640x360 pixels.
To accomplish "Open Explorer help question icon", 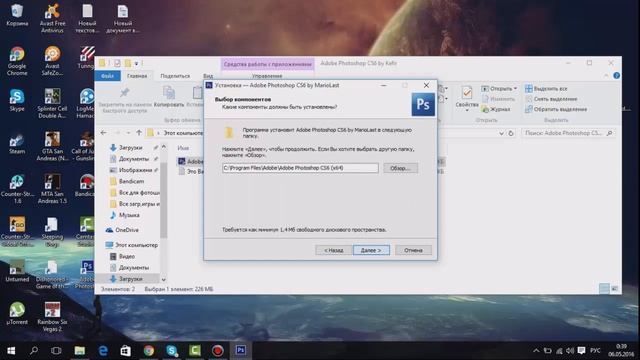I will [616, 76].
